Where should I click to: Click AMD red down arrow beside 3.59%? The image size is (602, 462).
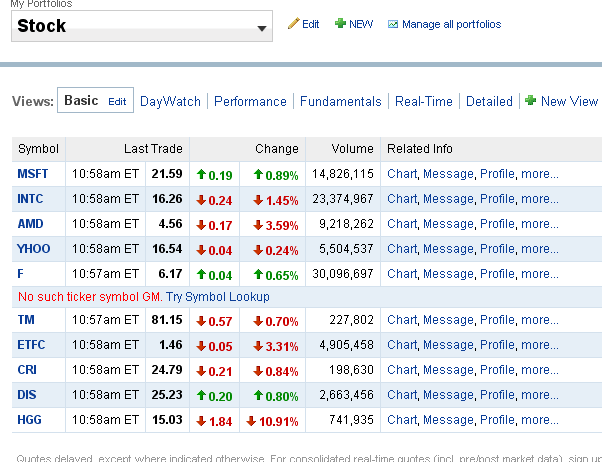tap(258, 225)
